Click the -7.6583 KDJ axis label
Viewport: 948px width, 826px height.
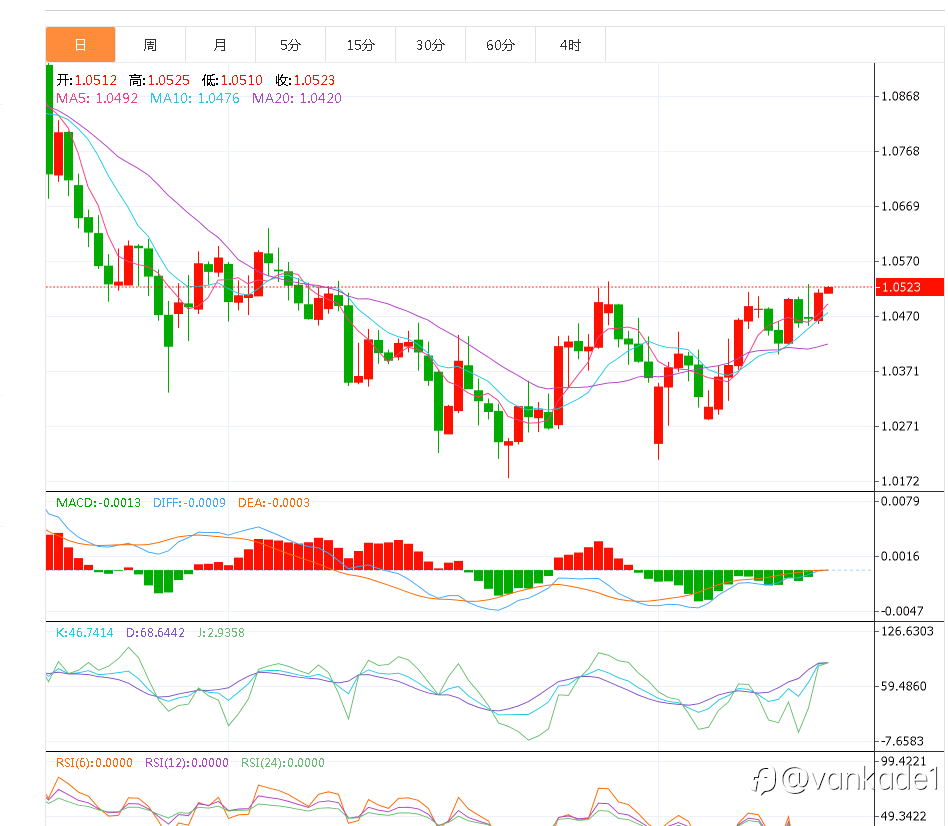click(x=901, y=741)
